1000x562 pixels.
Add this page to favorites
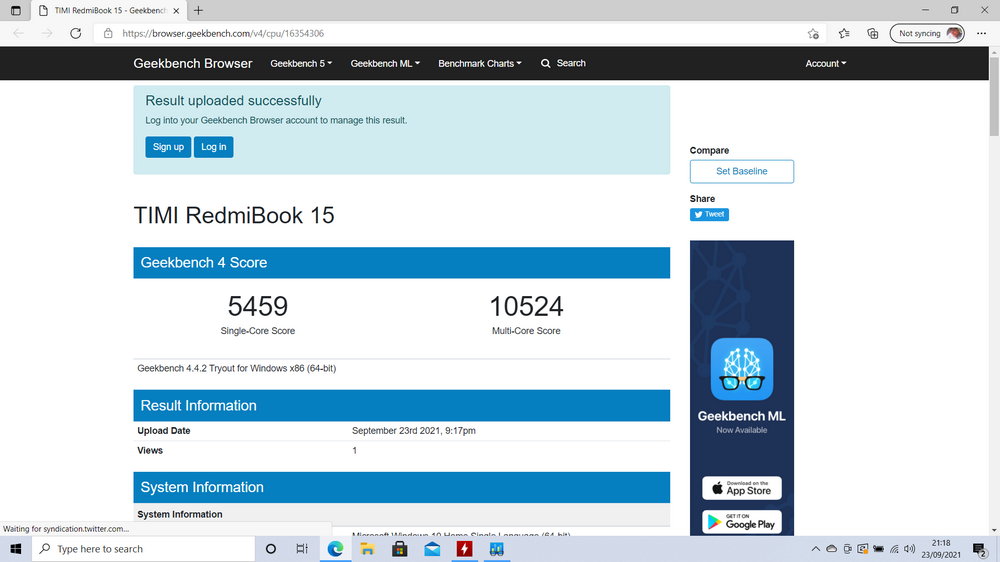(813, 33)
